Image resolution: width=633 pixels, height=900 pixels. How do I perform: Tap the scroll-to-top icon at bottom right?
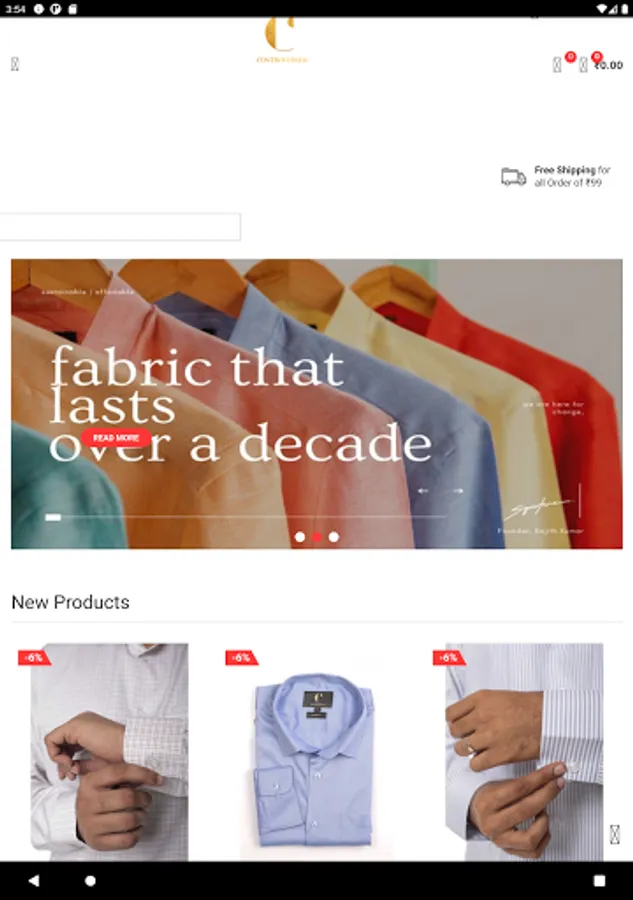pos(615,834)
